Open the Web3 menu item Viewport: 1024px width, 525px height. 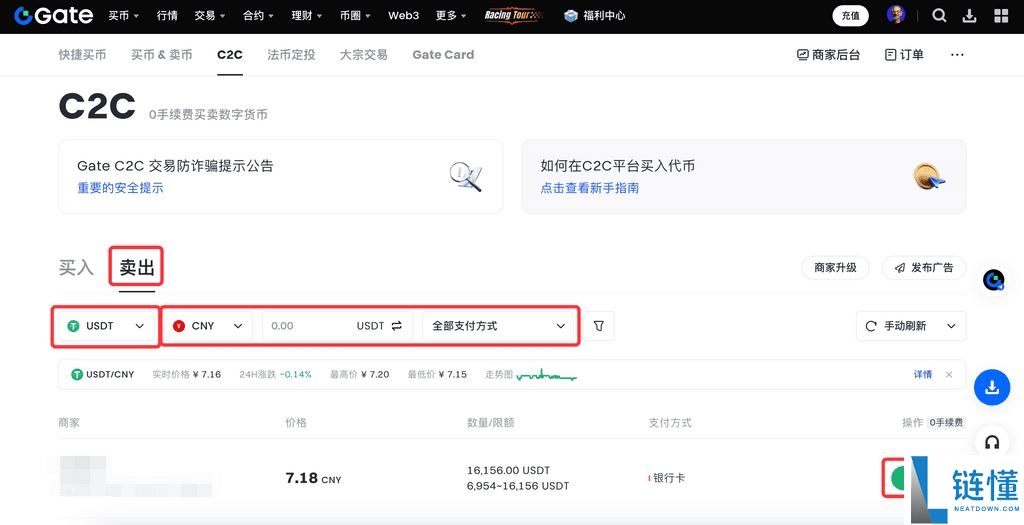point(404,16)
